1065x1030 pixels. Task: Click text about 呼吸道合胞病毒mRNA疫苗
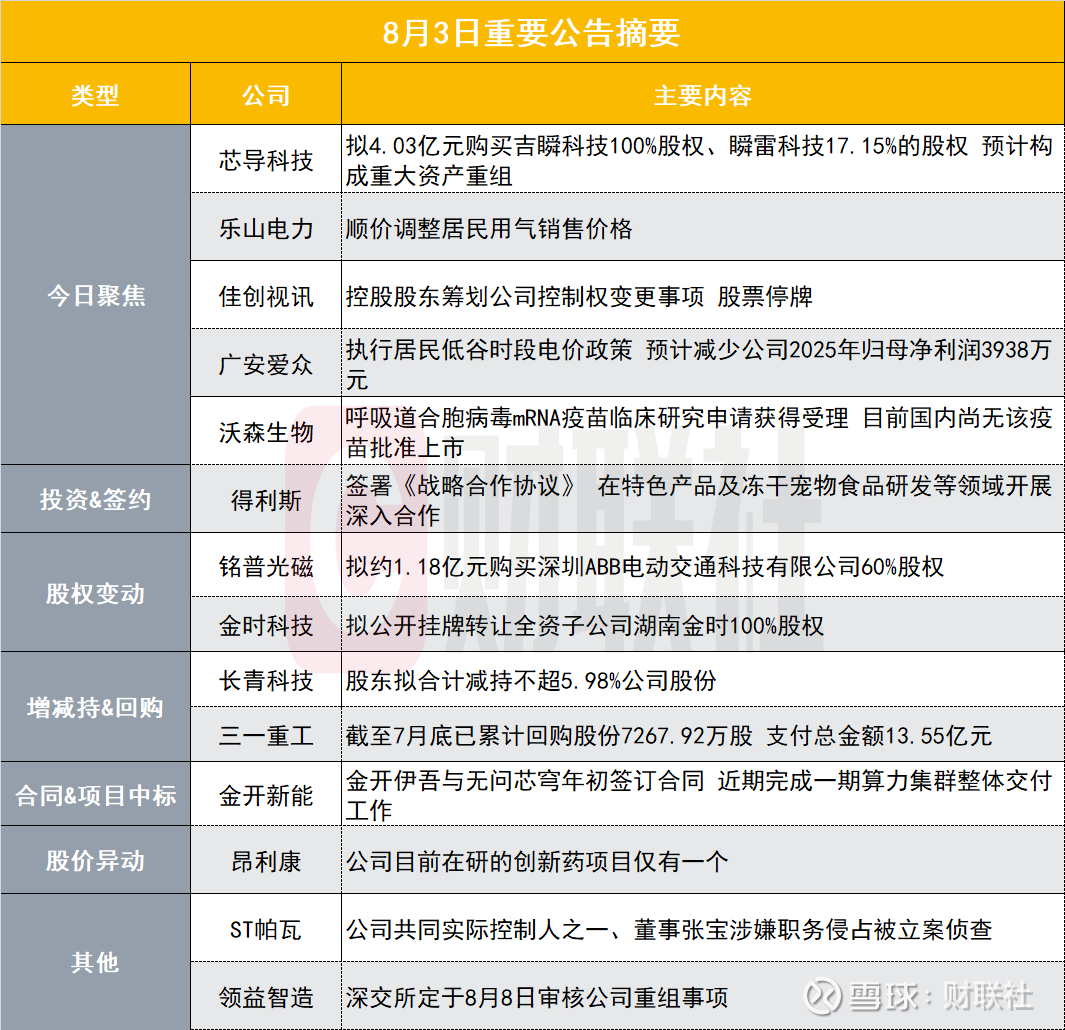pyautogui.click(x=699, y=432)
